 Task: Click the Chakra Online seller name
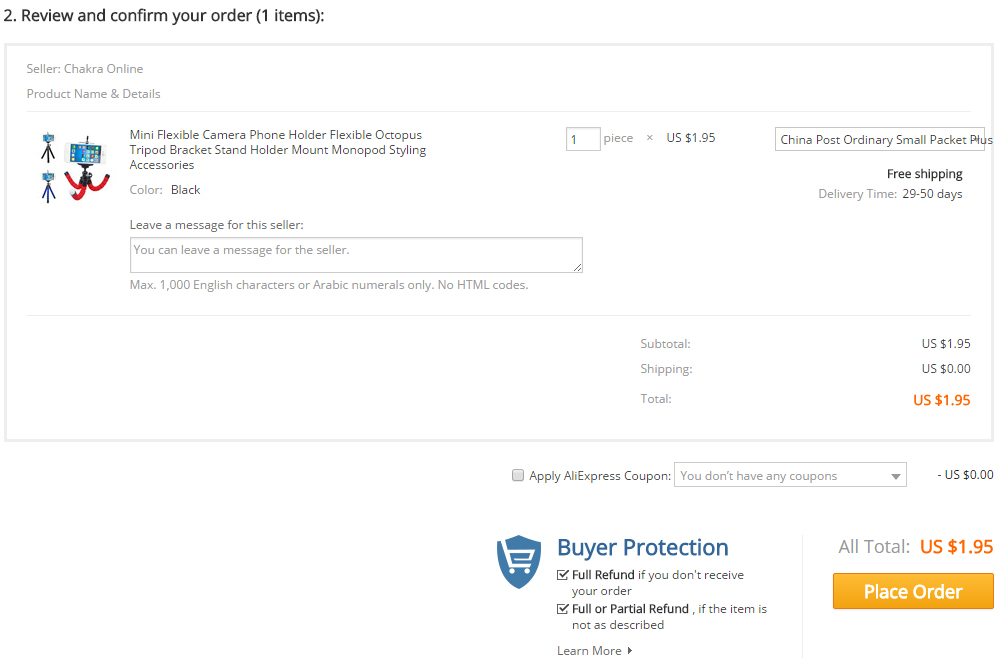click(103, 69)
